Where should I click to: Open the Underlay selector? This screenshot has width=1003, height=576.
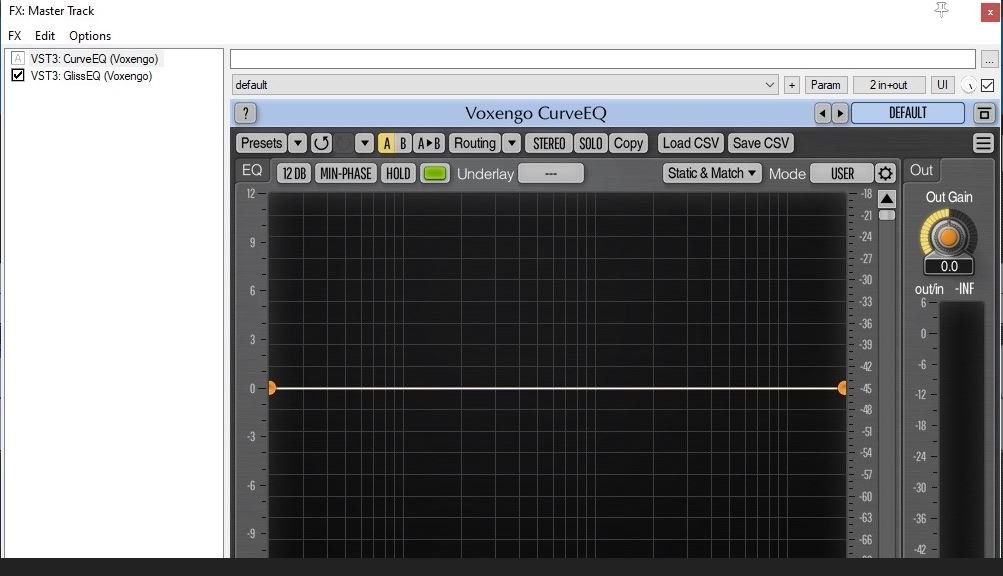point(551,173)
